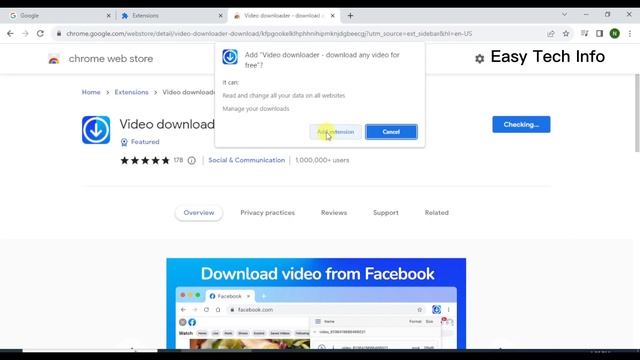Click the lock icon in address bar
Viewport: 640px width, 360px height.
(59, 33)
